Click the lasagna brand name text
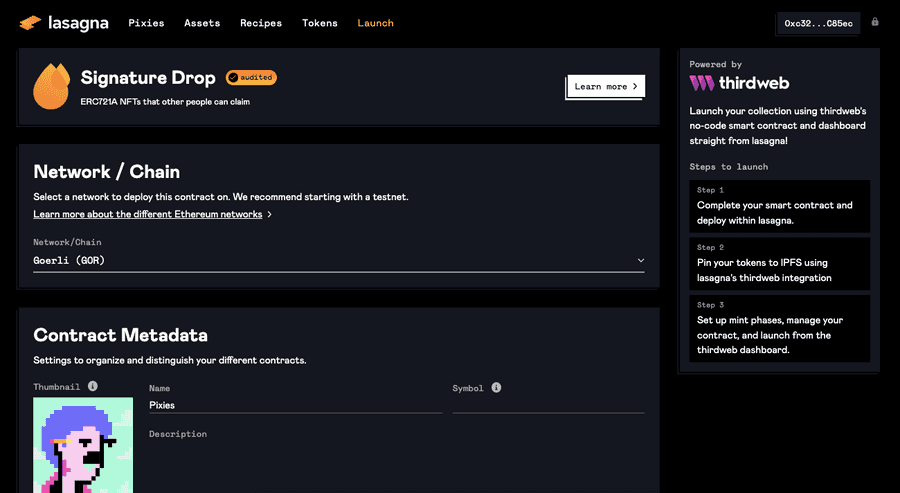This screenshot has height=493, width=900. pyautogui.click(x=78, y=23)
